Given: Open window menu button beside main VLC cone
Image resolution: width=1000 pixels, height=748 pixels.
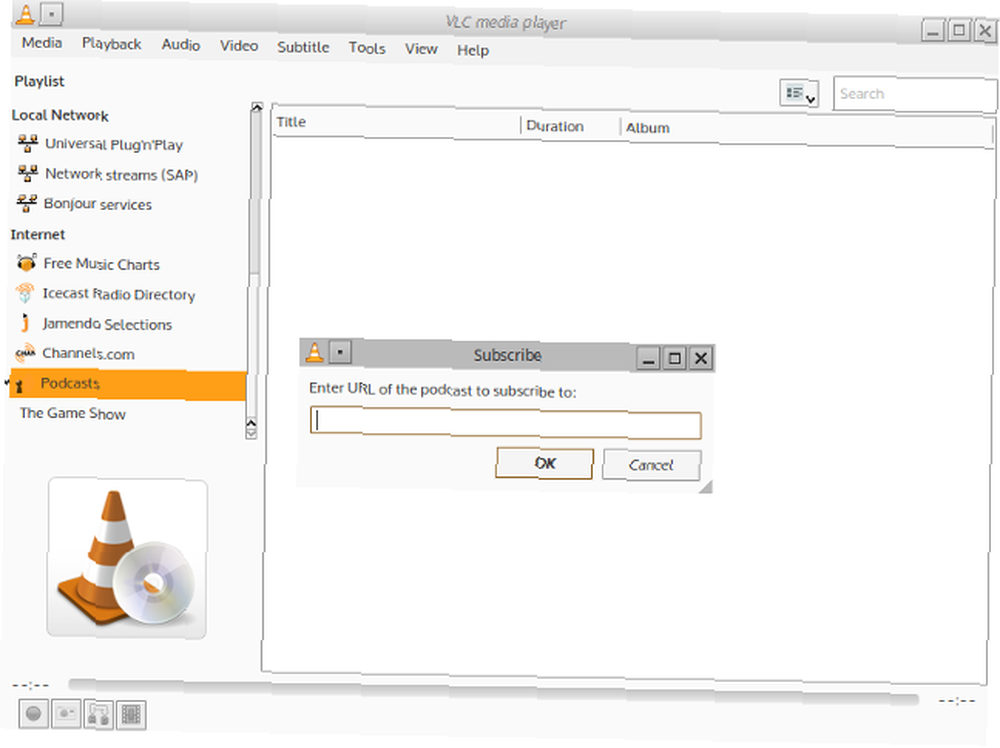Looking at the screenshot, I should click(52, 13).
